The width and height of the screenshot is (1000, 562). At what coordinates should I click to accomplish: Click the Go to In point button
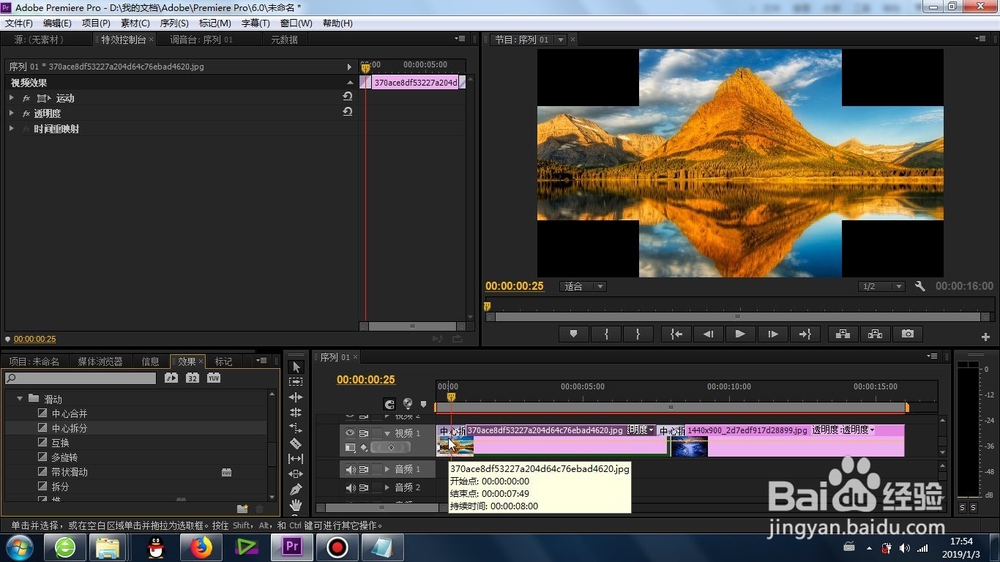pyautogui.click(x=676, y=334)
